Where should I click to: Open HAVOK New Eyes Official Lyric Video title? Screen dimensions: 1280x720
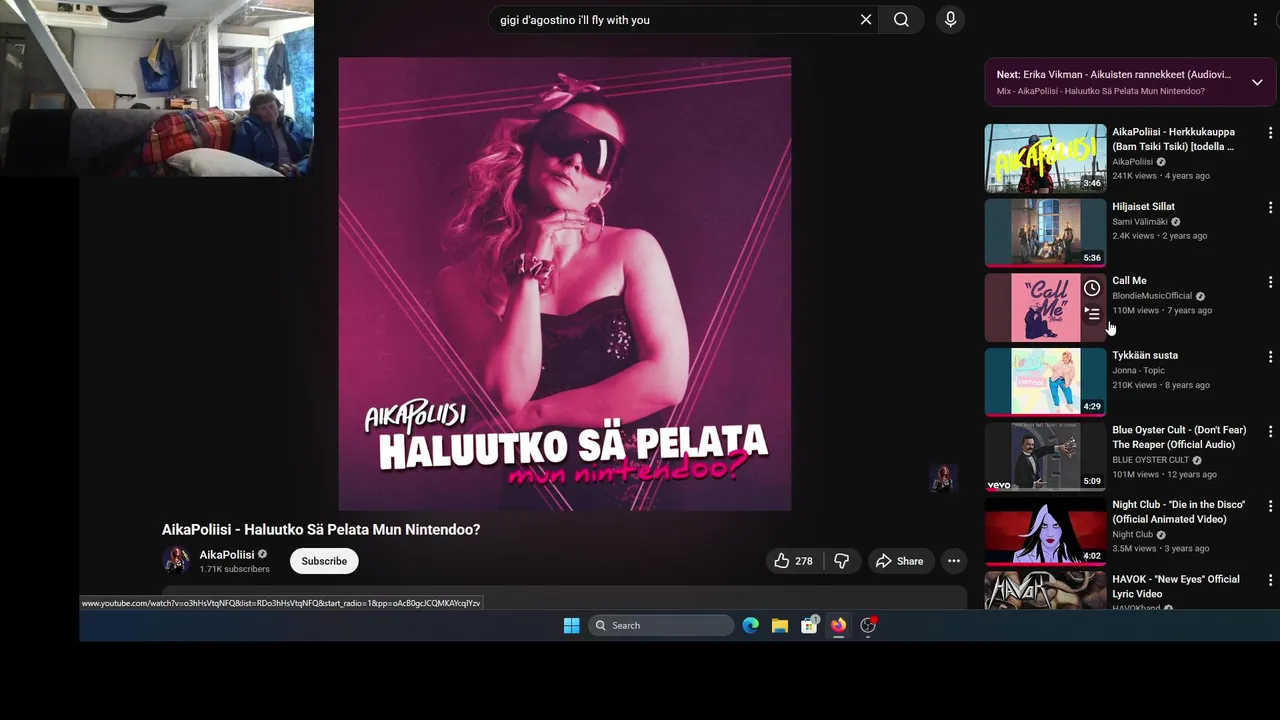(x=1175, y=586)
